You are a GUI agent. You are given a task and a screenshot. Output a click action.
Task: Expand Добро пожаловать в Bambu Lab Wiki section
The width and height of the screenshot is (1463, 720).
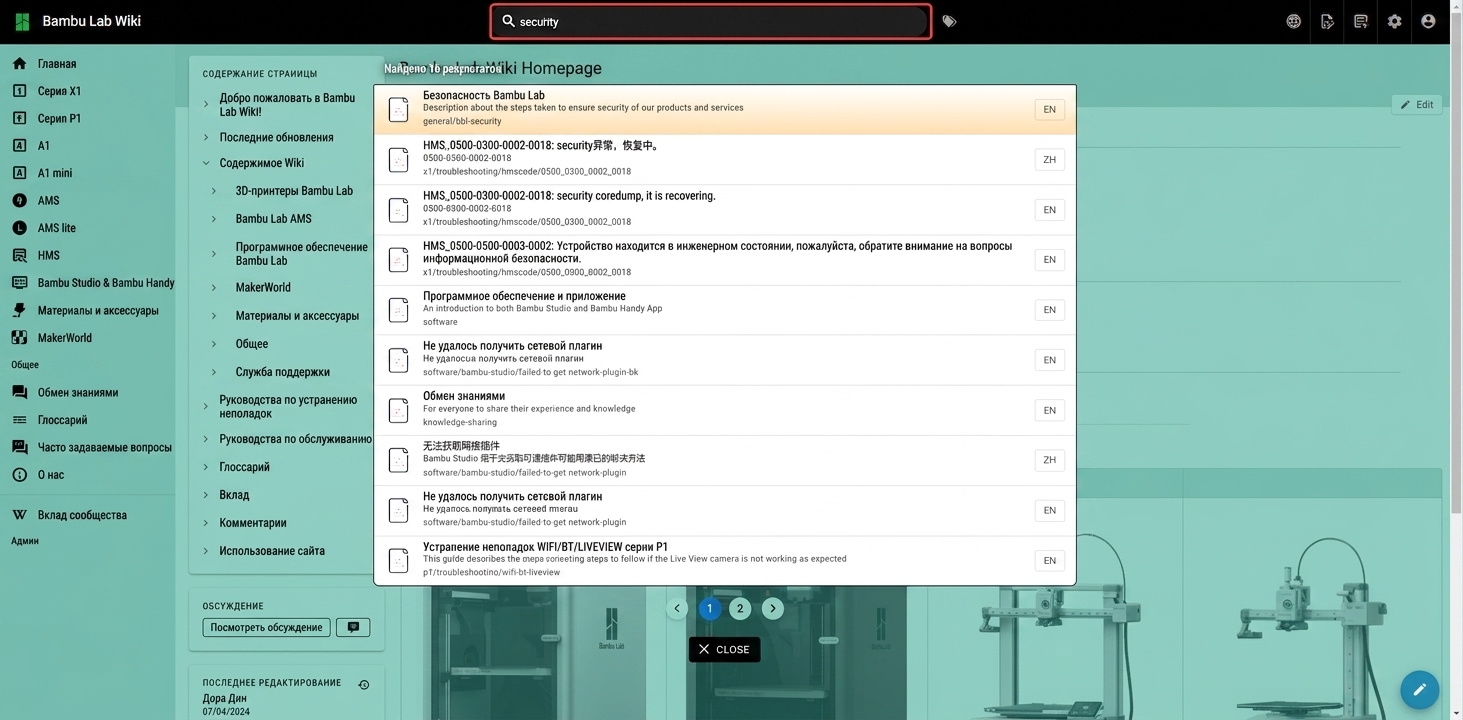point(206,105)
